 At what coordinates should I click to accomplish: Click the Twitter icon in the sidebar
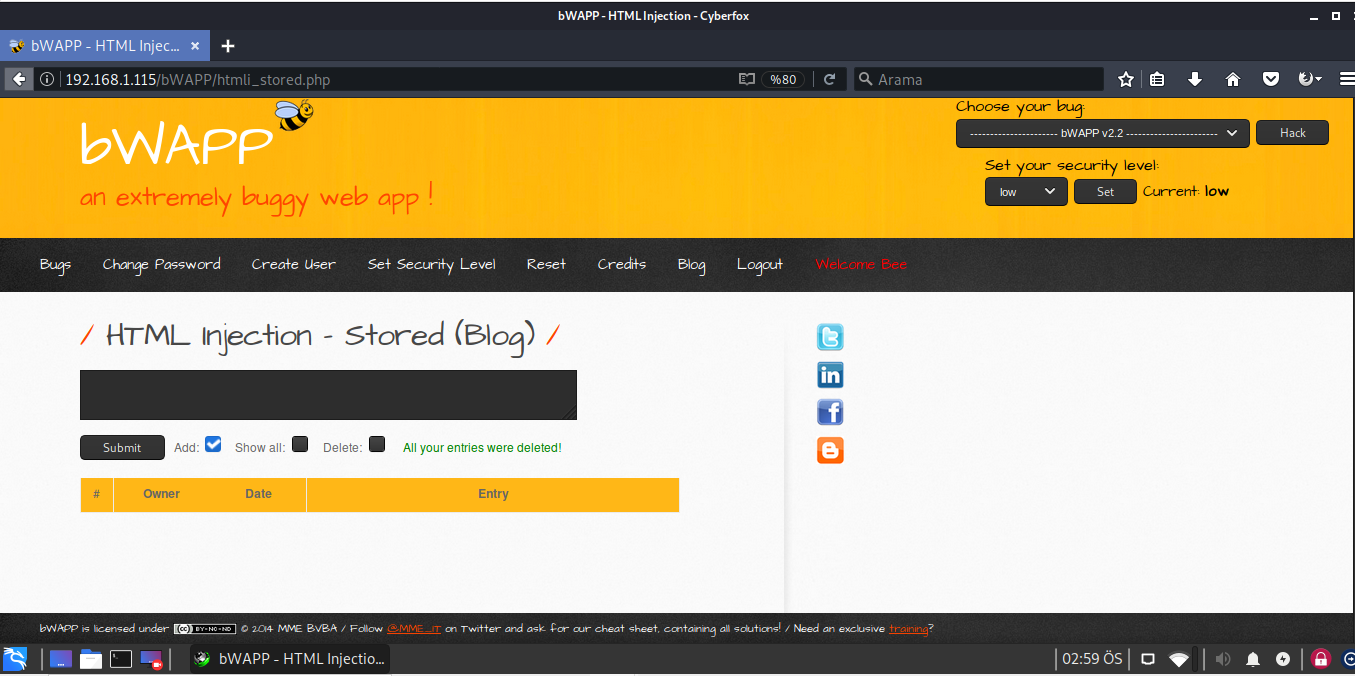tap(830, 337)
